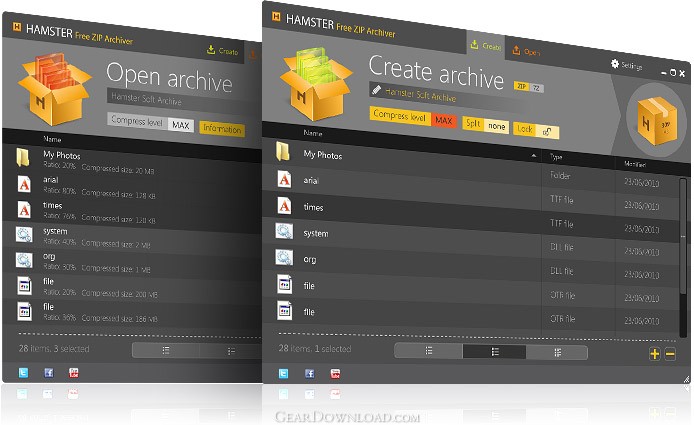Switch to the Create tab in the Create archive window
The height and width of the screenshot is (425, 694).
(x=486, y=45)
